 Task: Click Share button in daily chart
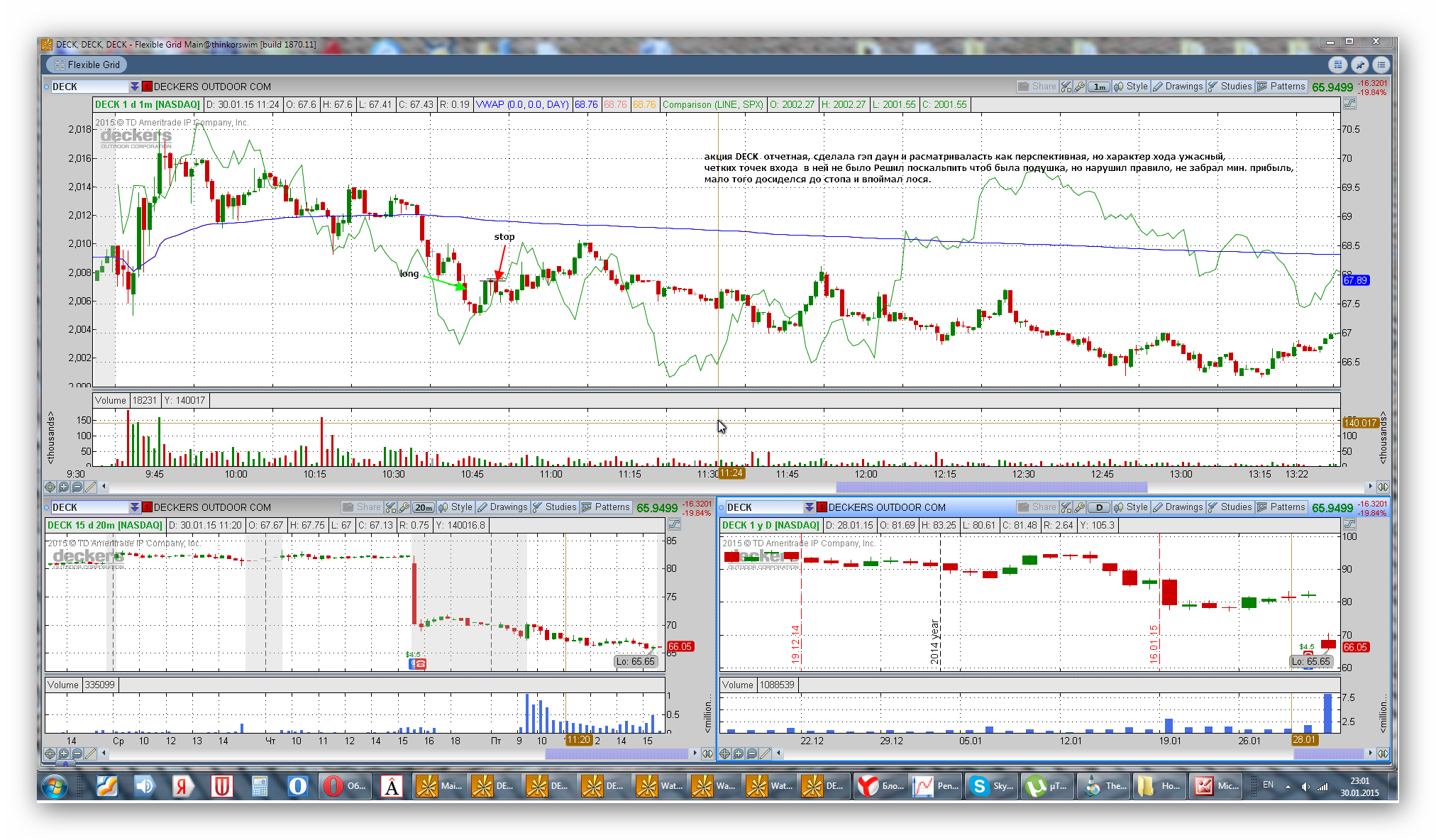point(1037,507)
